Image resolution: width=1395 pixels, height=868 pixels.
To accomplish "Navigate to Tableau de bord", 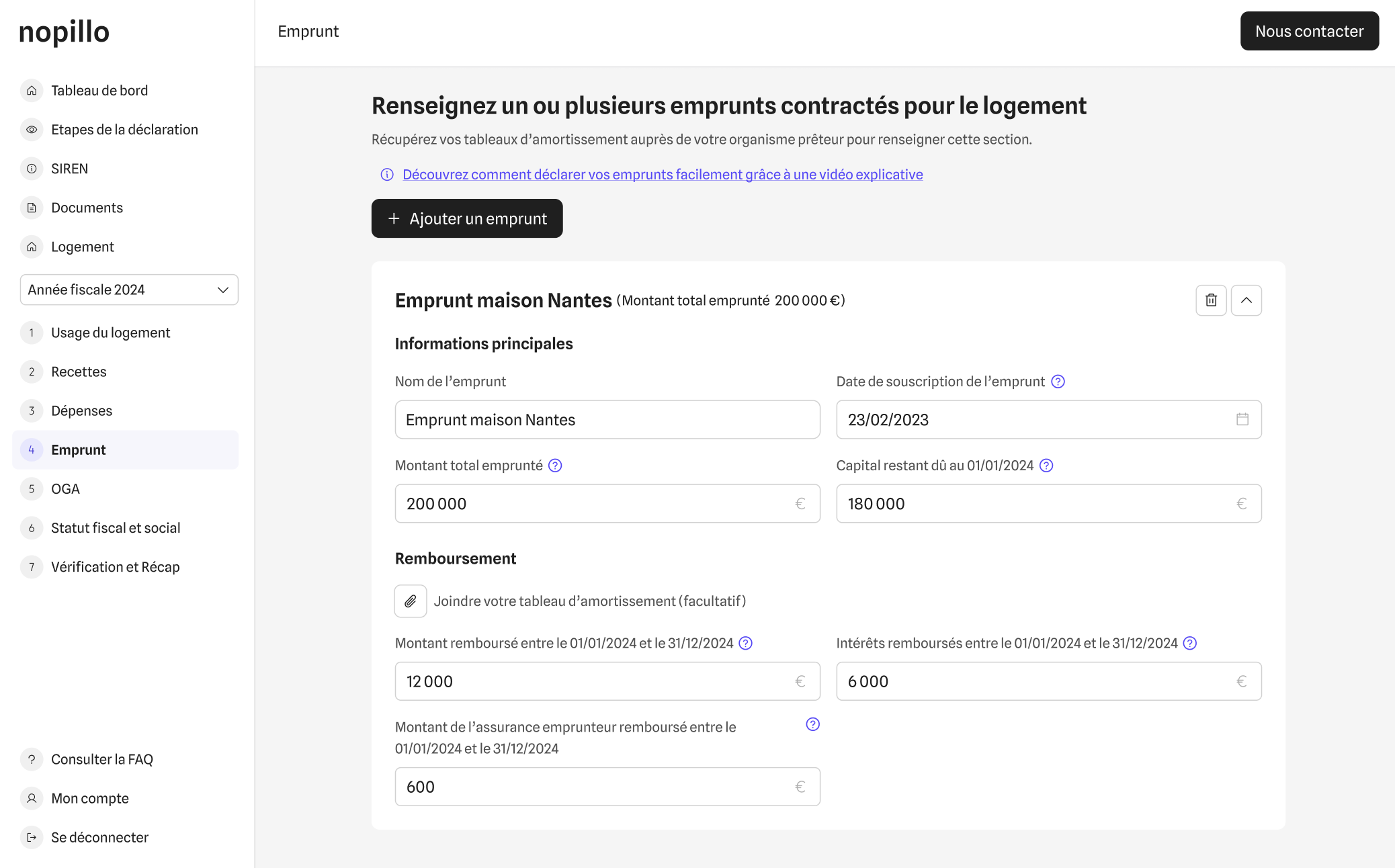I will pyautogui.click(x=99, y=91).
